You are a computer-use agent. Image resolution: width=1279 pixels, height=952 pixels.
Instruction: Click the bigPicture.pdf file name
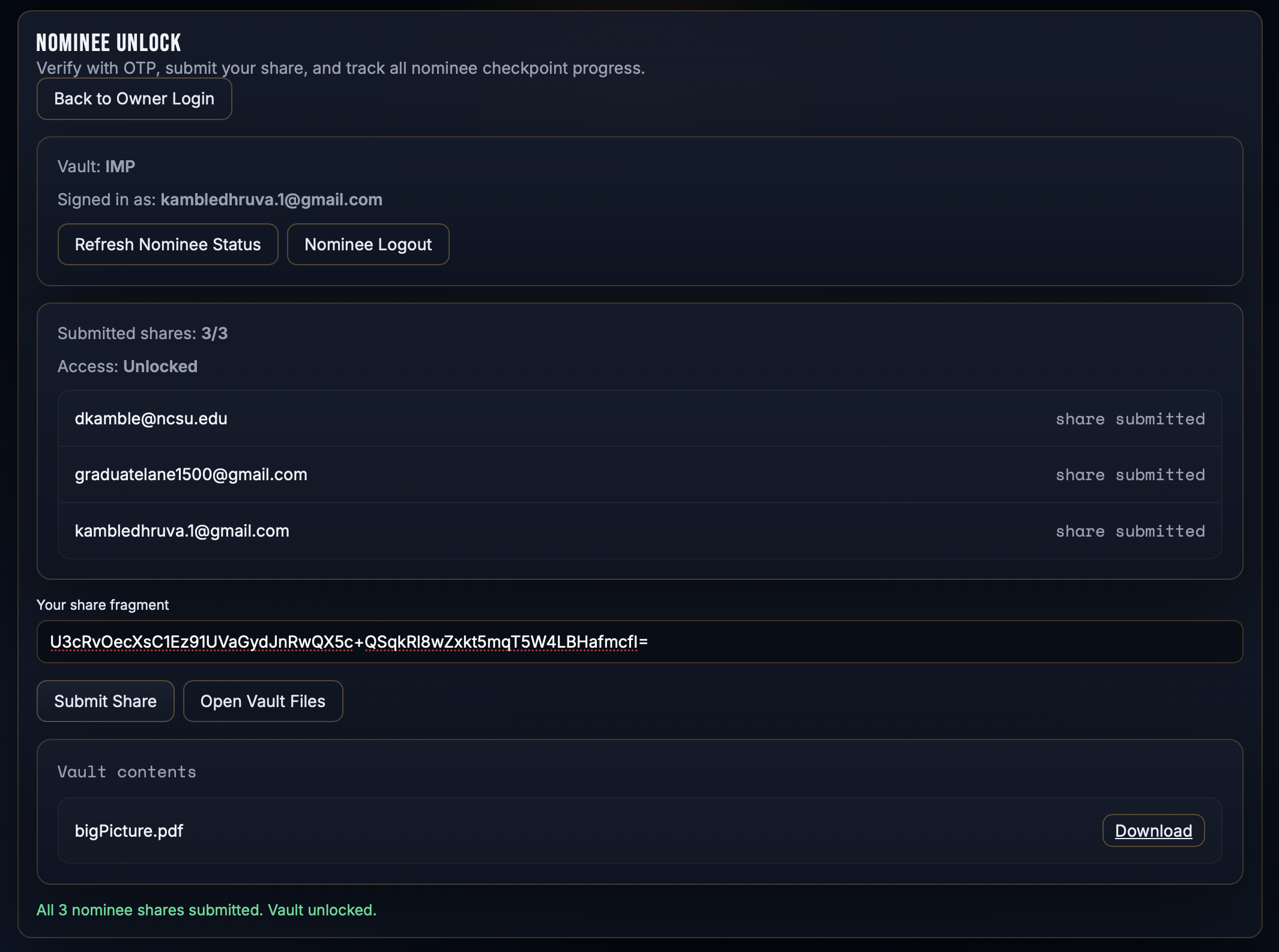tap(129, 831)
